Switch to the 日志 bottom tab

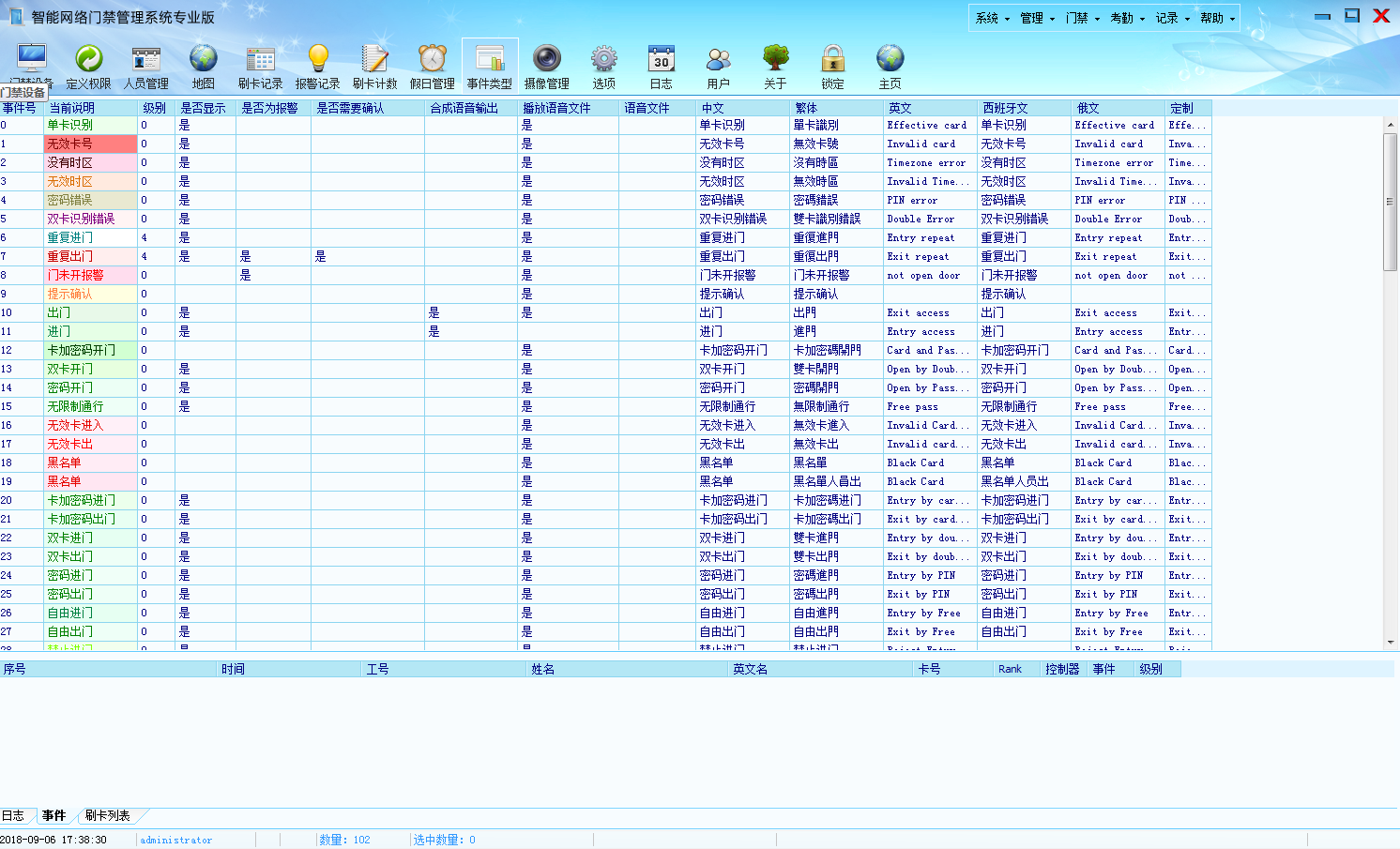(13, 815)
